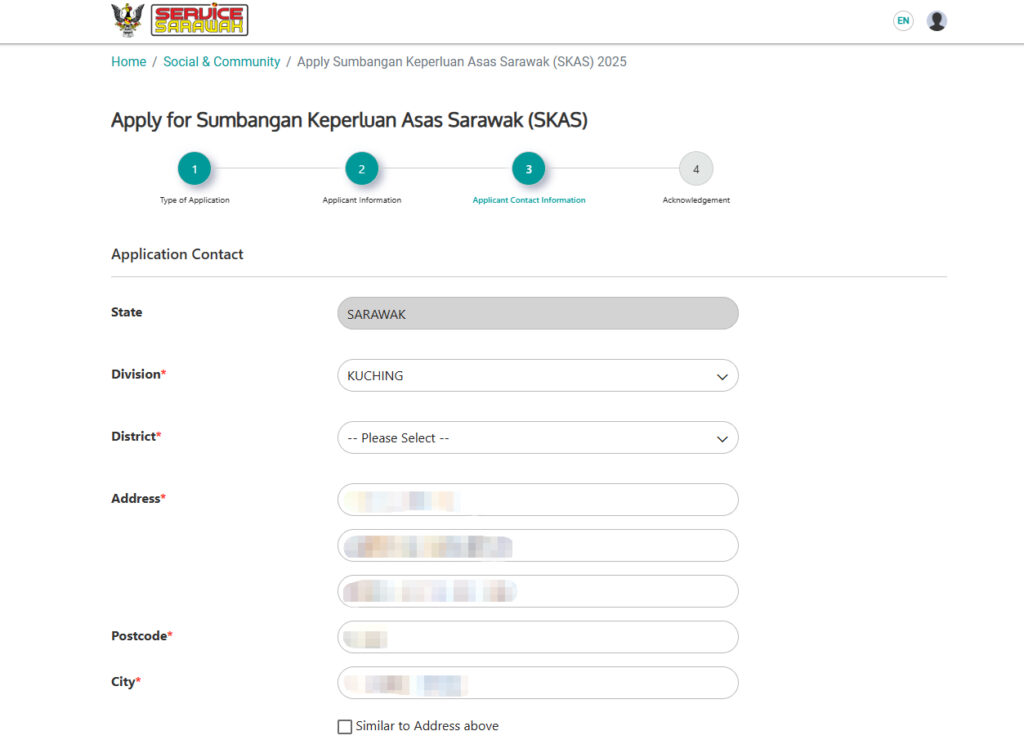Go to step 1 Type of Application
This screenshot has height=740, width=1024.
tap(195, 169)
